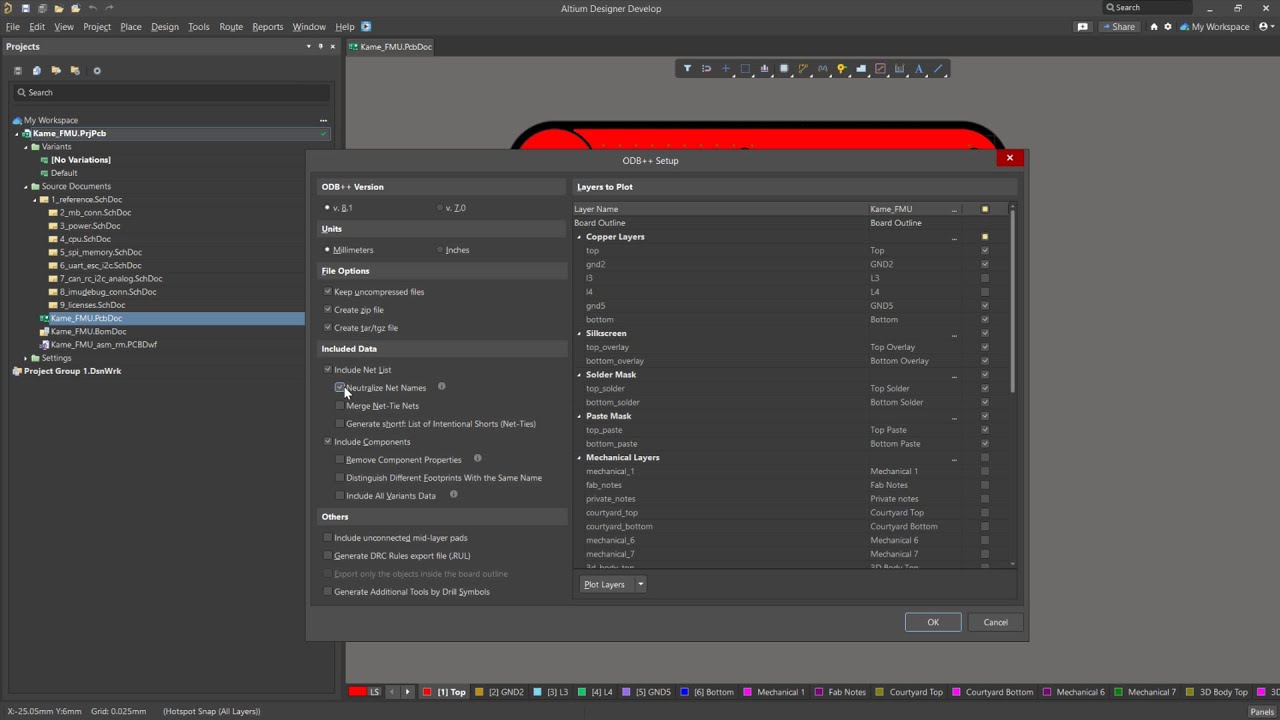Click the open project icon in title bar

tap(75, 9)
